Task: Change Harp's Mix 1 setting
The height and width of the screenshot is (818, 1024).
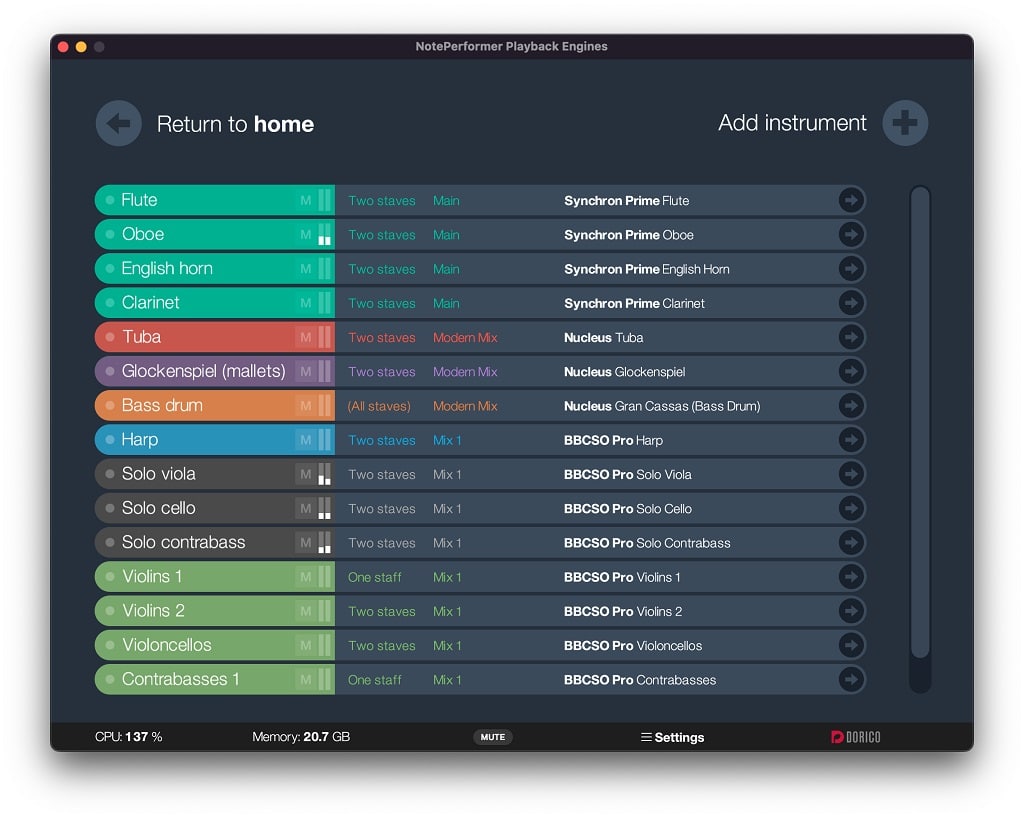Action: [x=447, y=440]
